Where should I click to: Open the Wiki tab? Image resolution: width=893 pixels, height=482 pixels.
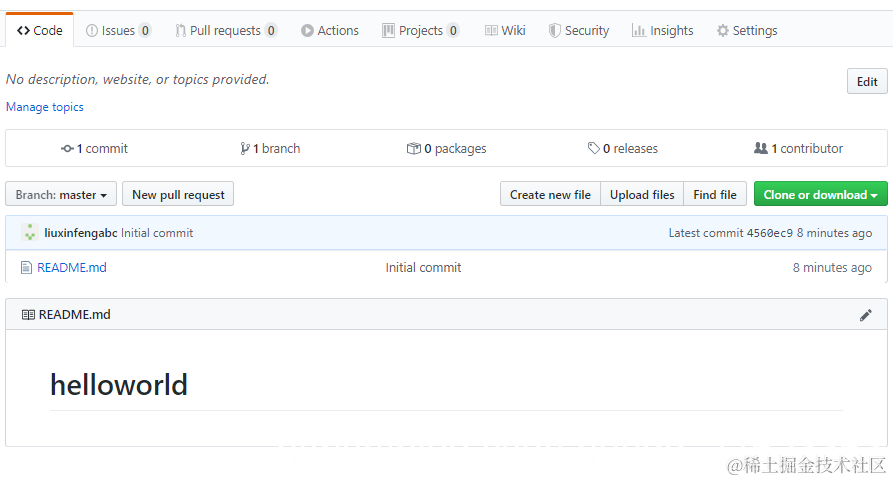[x=505, y=30]
